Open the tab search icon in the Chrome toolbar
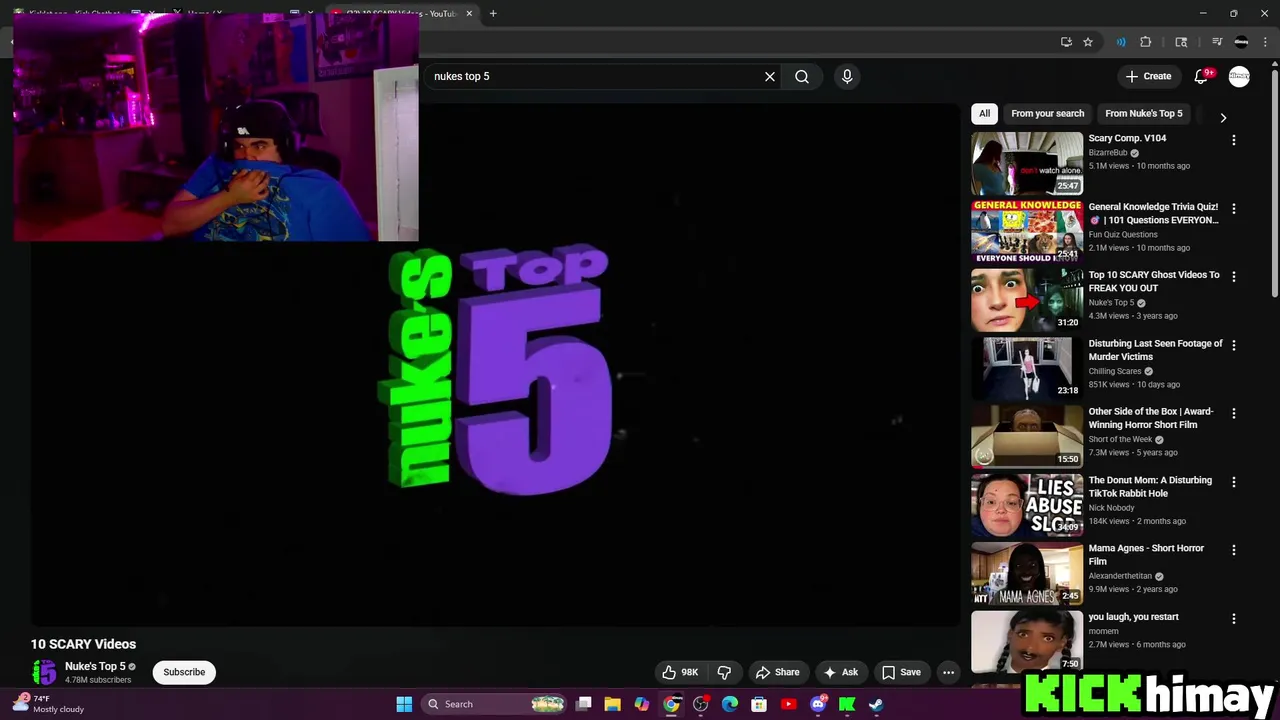This screenshot has height=720, width=1280. 1181,42
